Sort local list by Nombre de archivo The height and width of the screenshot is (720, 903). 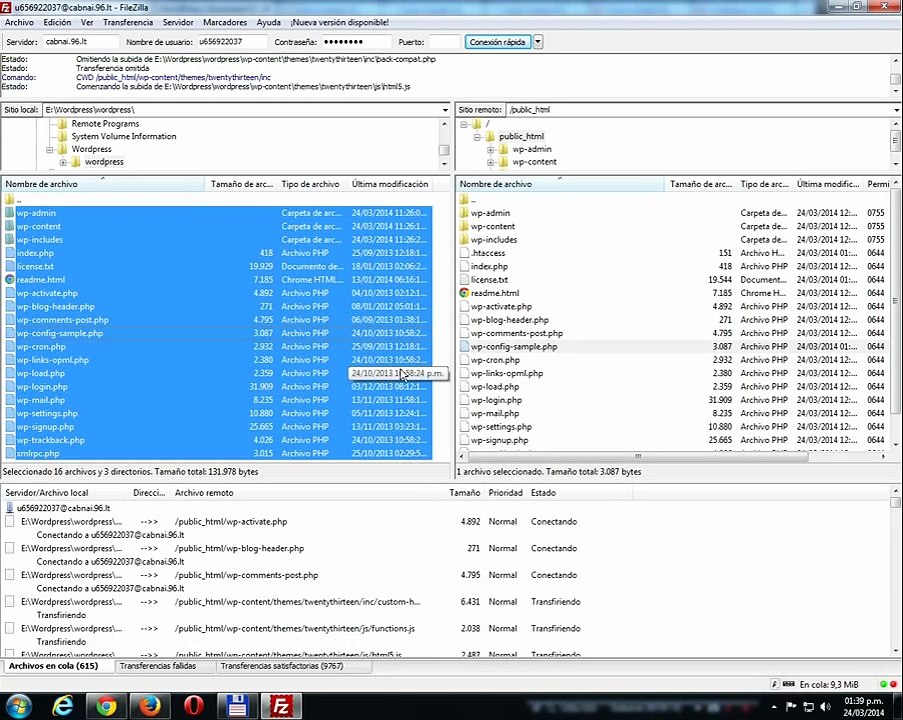(x=103, y=184)
